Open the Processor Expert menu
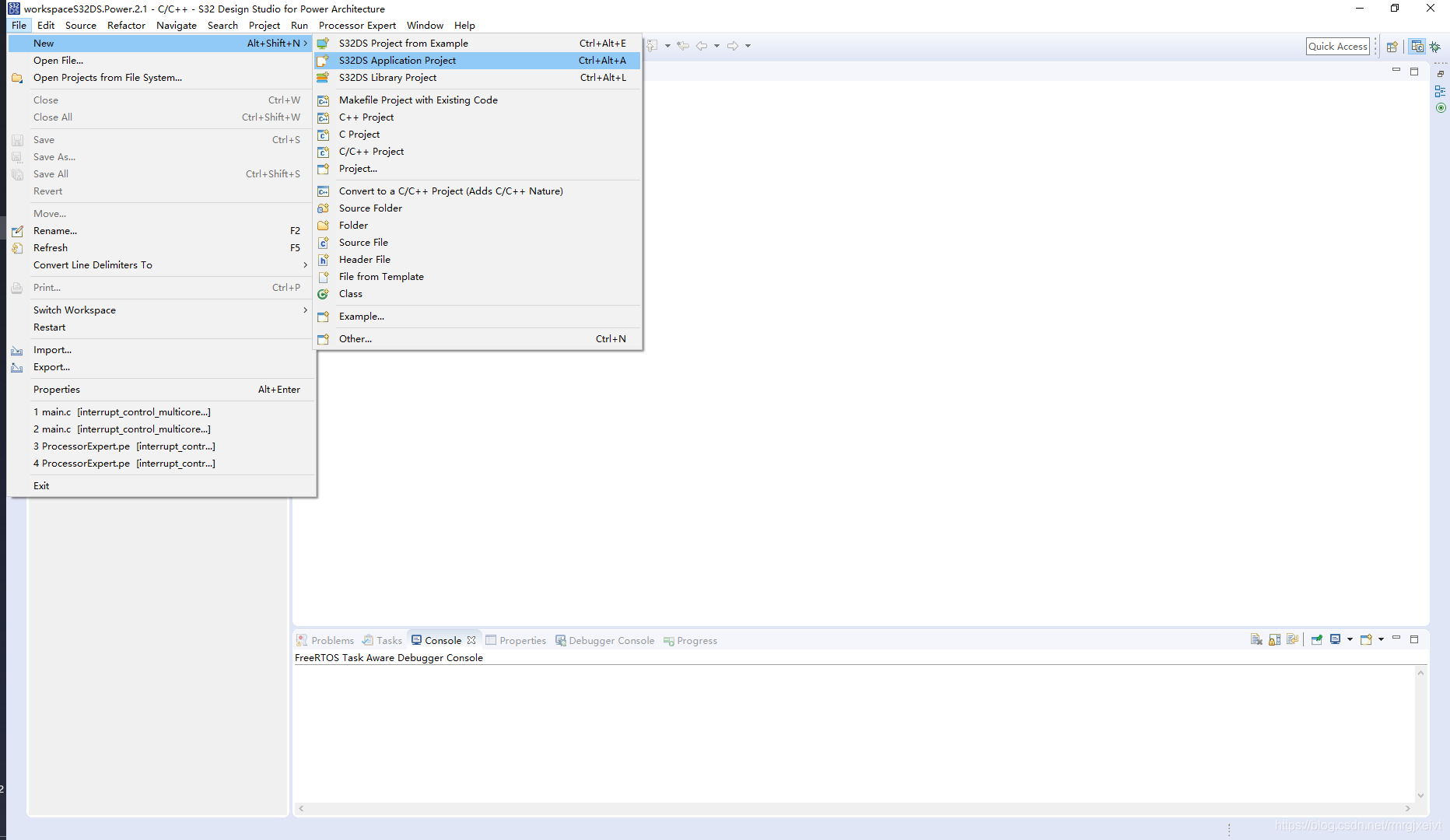The height and width of the screenshot is (840, 1450). 357,25
